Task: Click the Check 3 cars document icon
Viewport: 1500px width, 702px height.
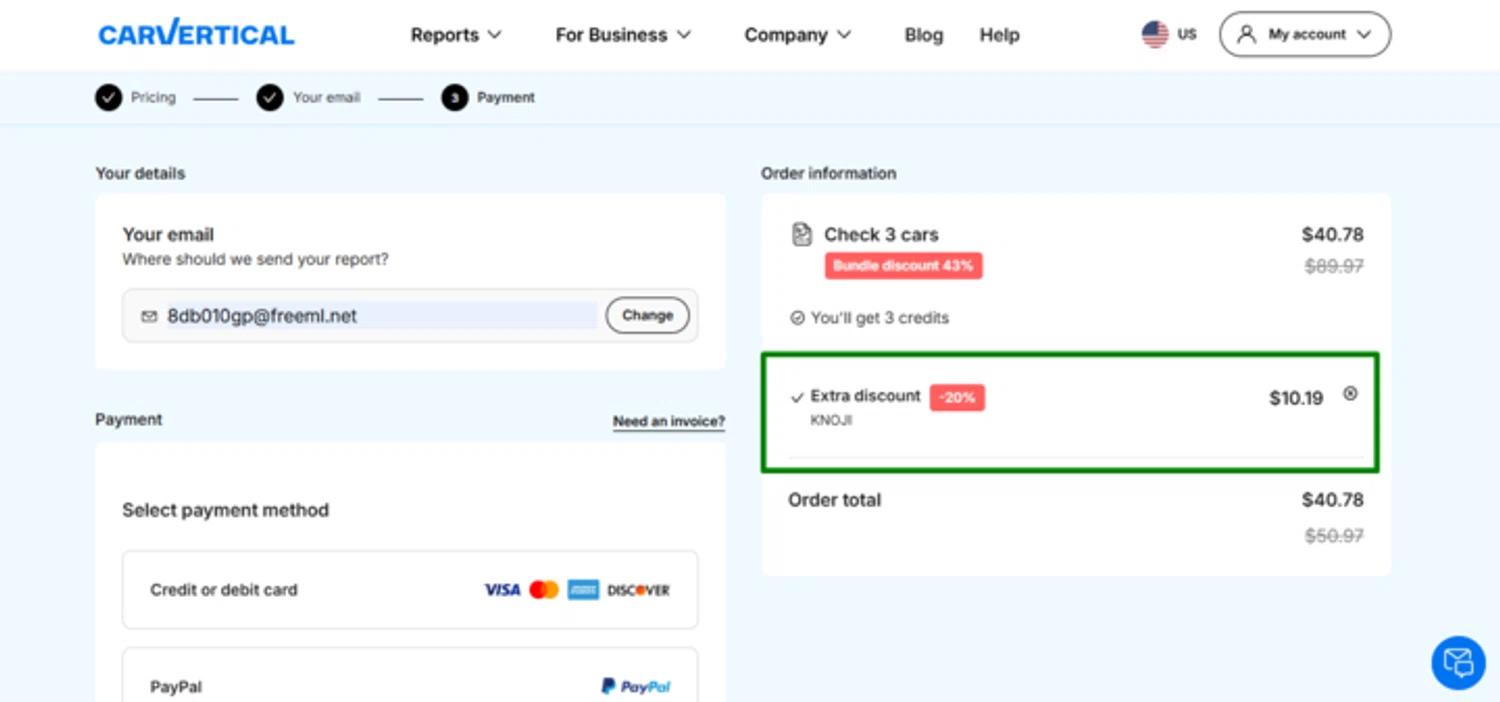Action: [802, 234]
